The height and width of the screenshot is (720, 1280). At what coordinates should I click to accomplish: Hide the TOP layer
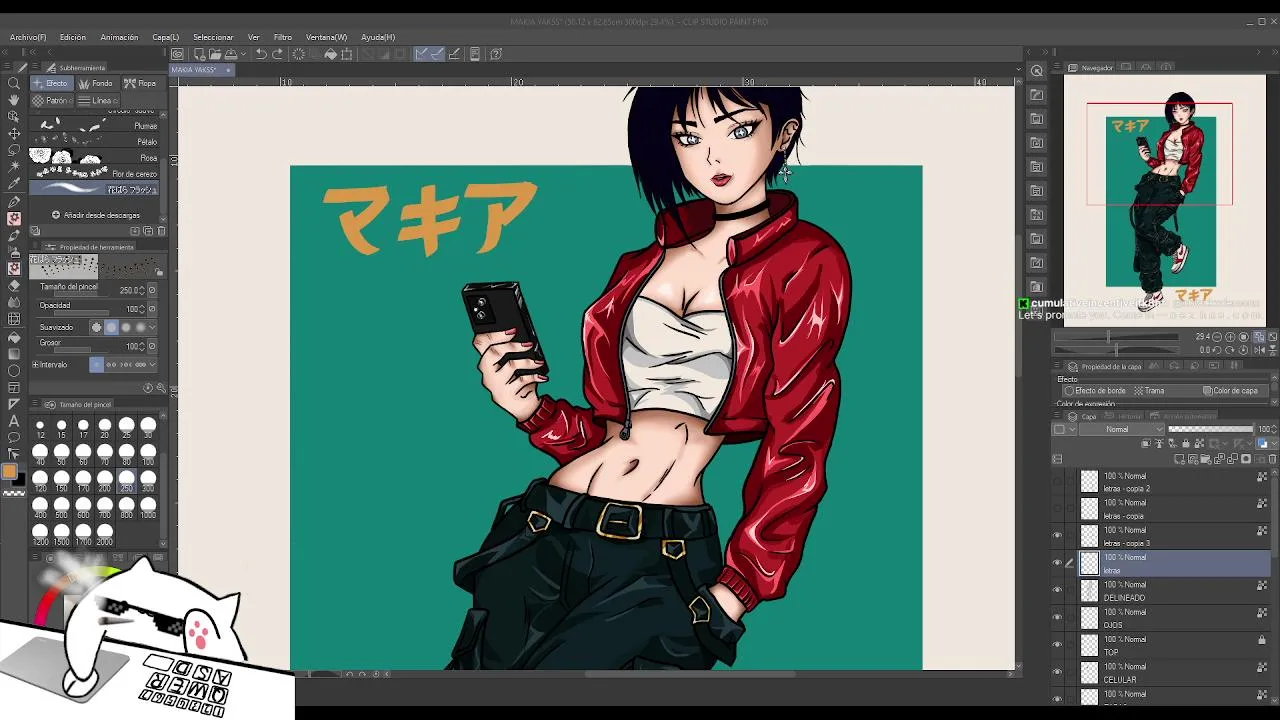click(x=1057, y=645)
